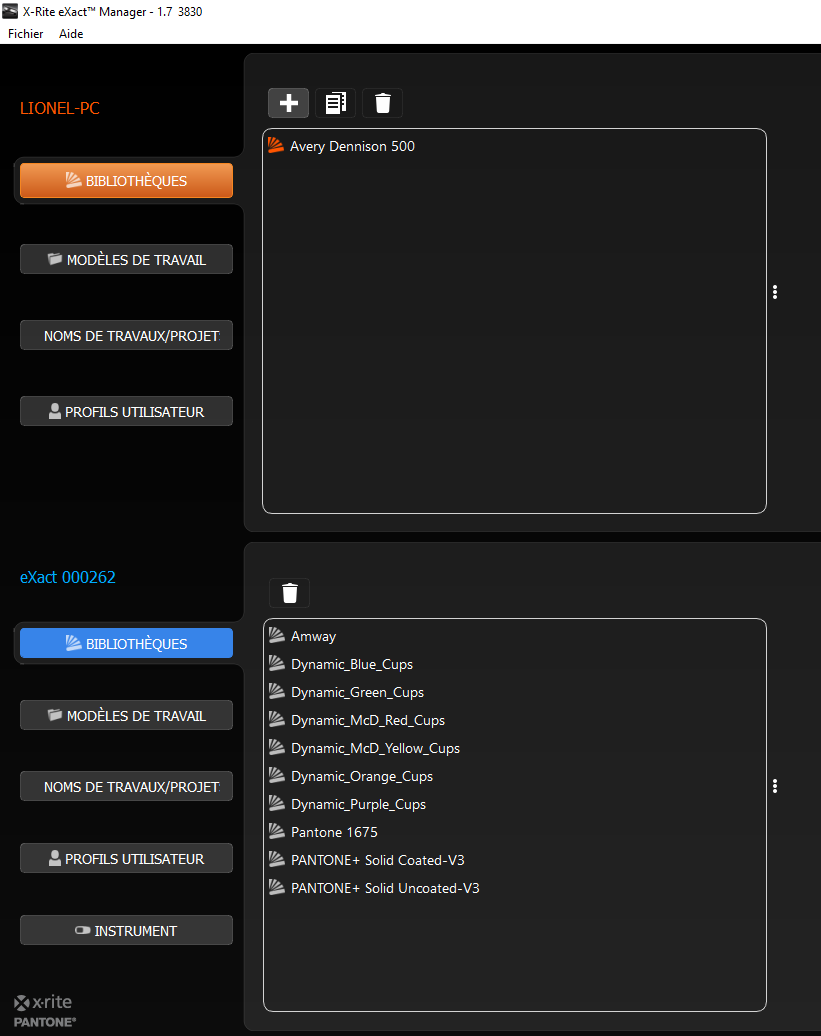Image resolution: width=821 pixels, height=1036 pixels.
Task: Click the icon beside Dynamic_Green_Cups
Action: pyautogui.click(x=277, y=691)
